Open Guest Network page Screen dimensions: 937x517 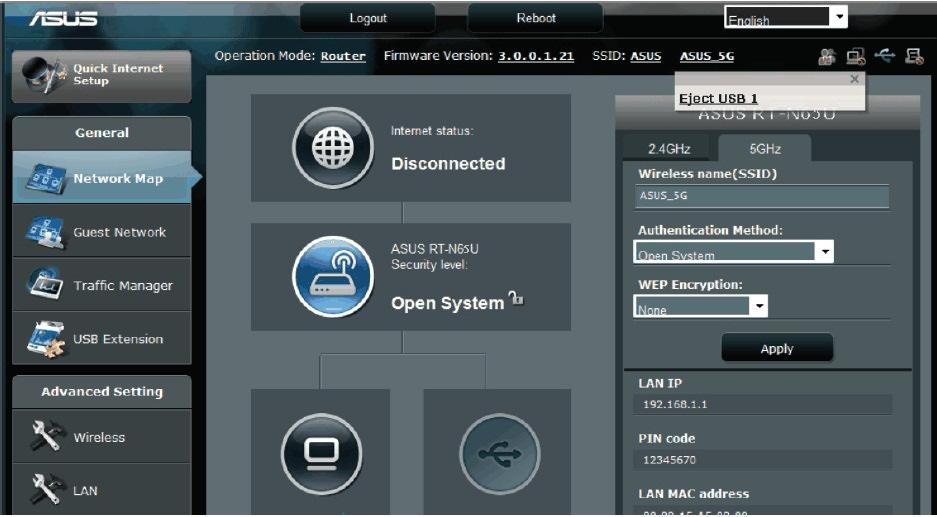pyautogui.click(x=102, y=231)
